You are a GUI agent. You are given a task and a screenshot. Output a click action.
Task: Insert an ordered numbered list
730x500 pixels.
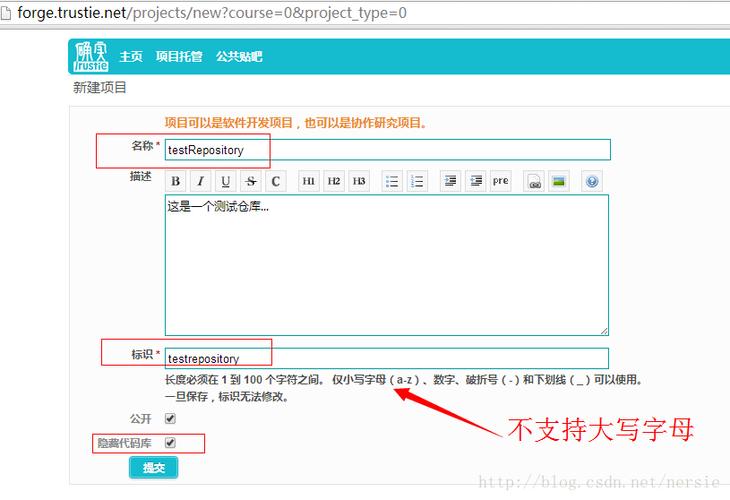(417, 181)
